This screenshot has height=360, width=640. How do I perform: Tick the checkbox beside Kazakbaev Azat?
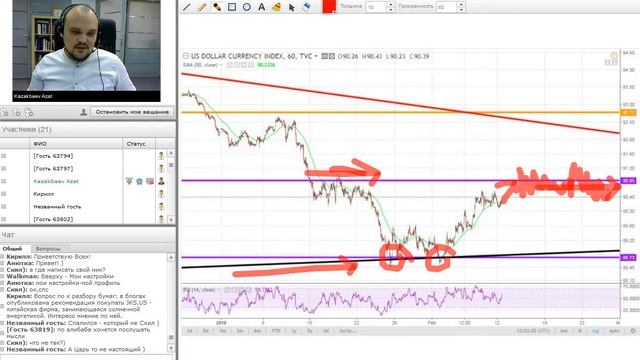(4, 181)
